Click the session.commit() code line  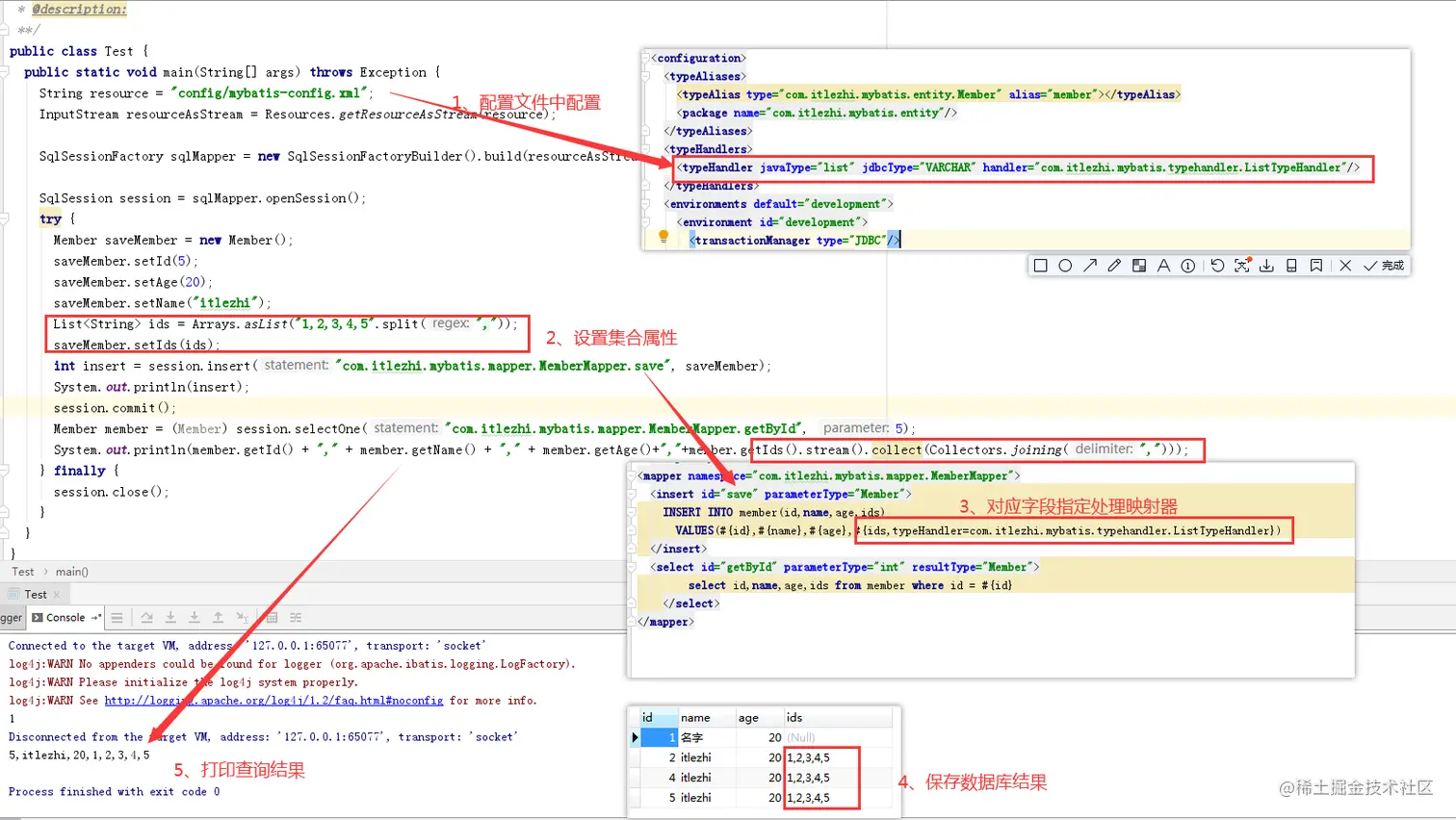pyautogui.click(x=115, y=408)
